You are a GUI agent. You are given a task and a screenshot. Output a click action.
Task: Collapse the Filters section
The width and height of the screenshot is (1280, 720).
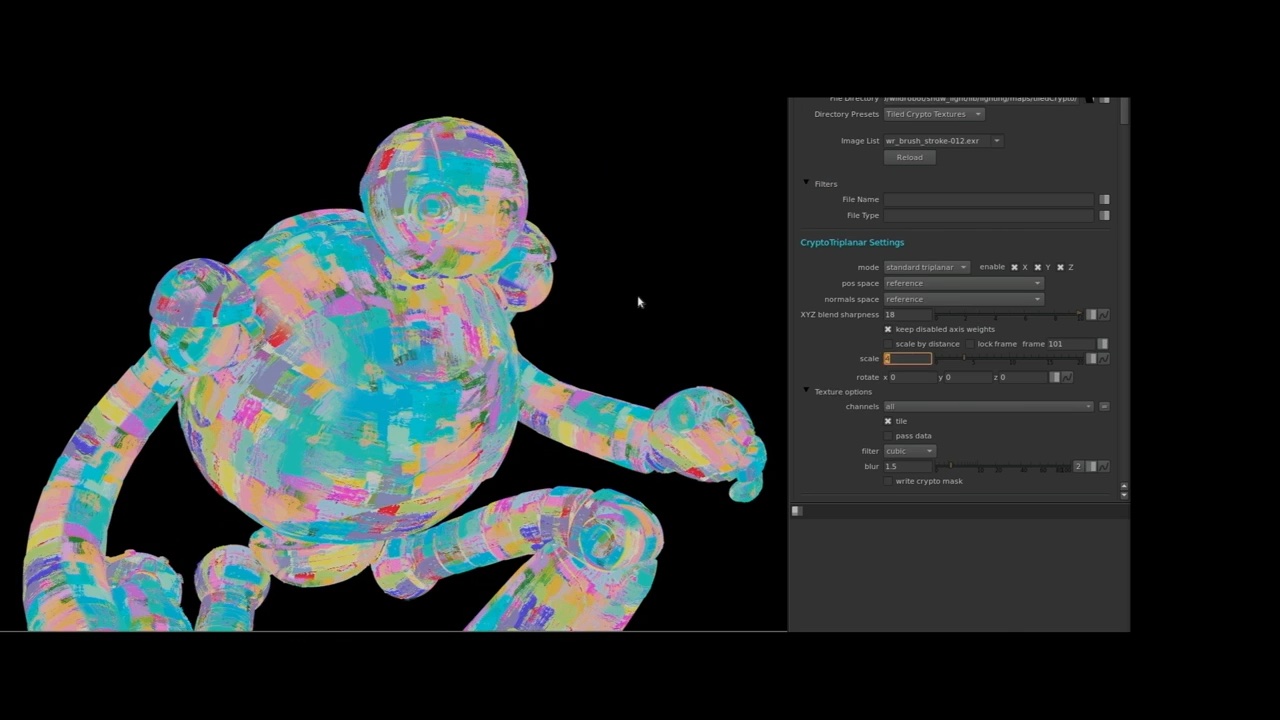(x=806, y=183)
